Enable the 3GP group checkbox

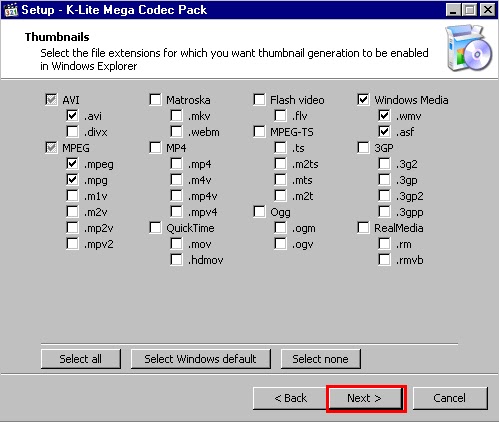[x=363, y=147]
